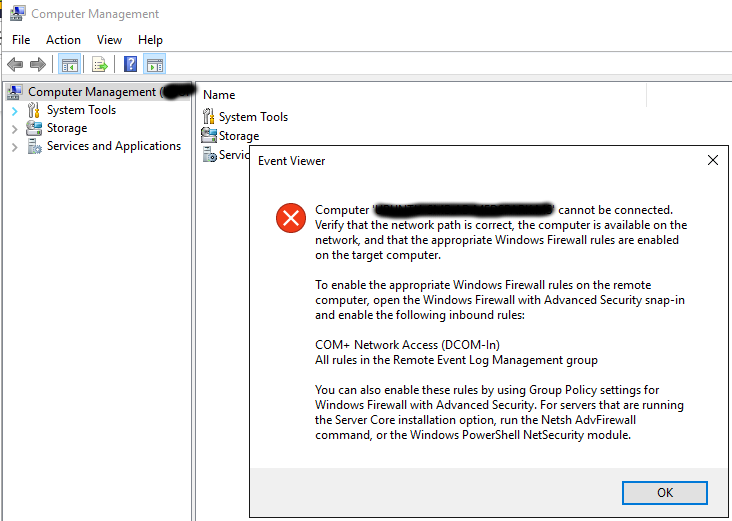This screenshot has width=732, height=521.
Task: Click System Tools icon in tree
Action: pos(34,110)
